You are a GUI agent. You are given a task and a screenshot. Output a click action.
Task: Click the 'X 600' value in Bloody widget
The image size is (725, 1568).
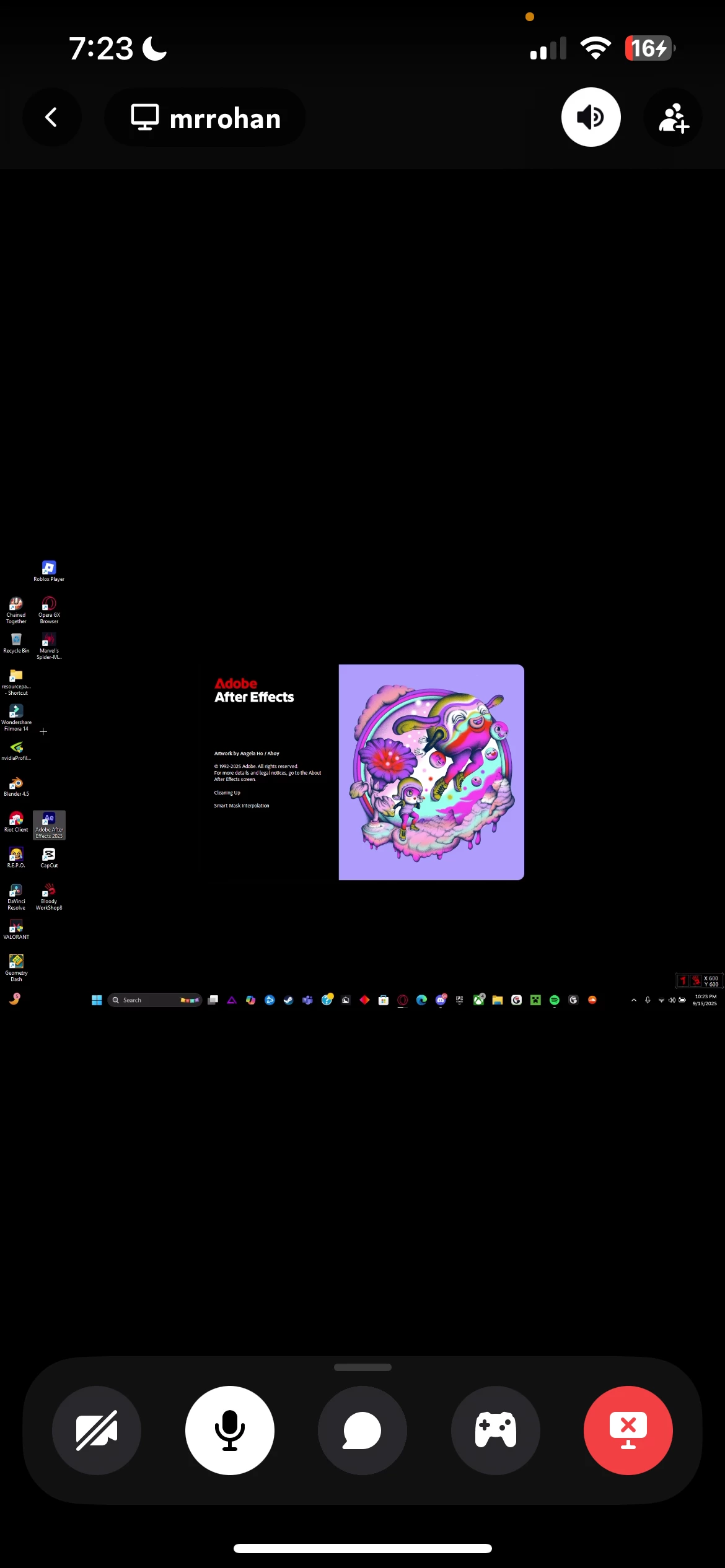(711, 978)
